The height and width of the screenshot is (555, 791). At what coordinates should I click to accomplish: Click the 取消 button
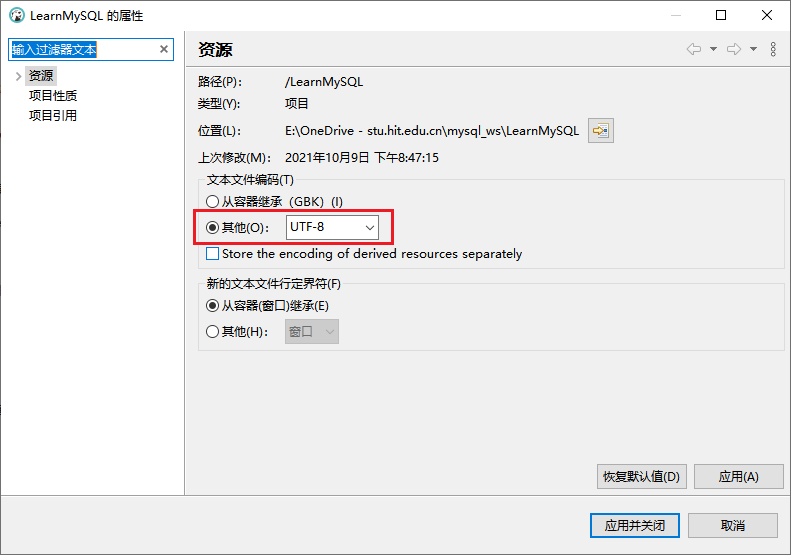[x=732, y=525]
